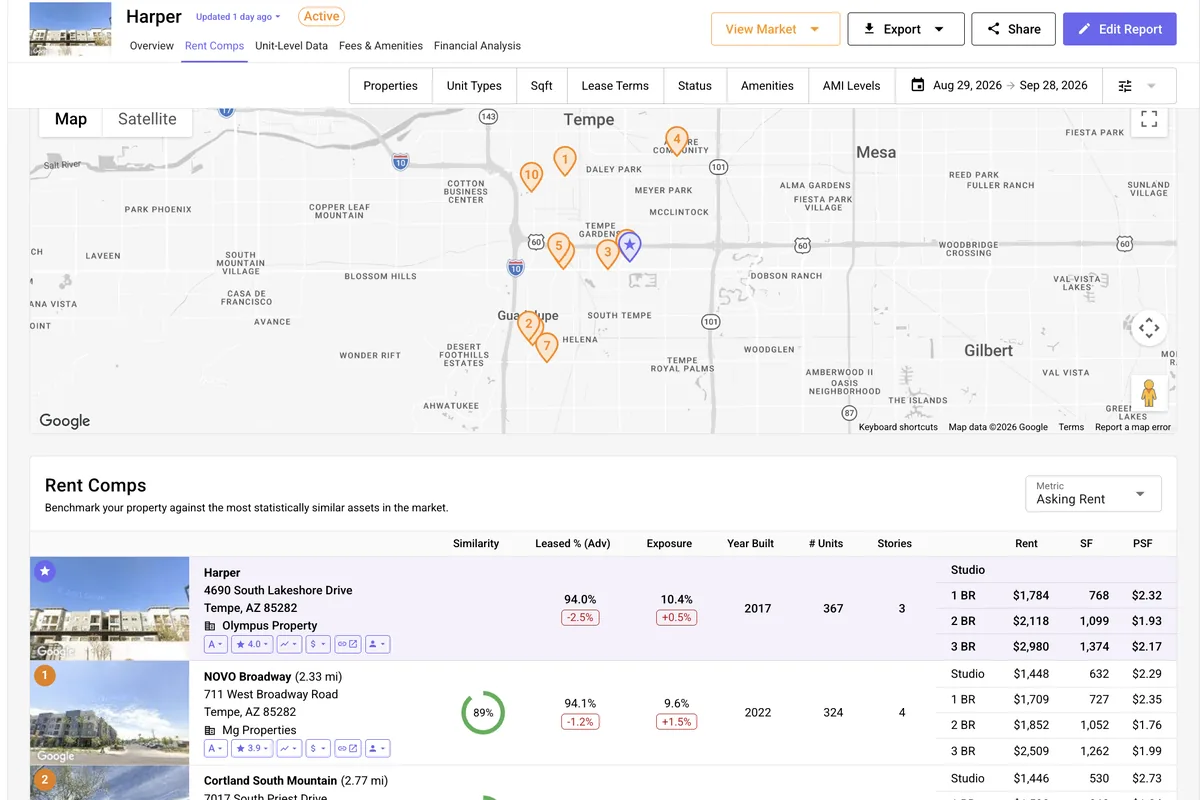
Task: Open Harper's 4.0 star rating dropdown
Action: [x=253, y=645]
